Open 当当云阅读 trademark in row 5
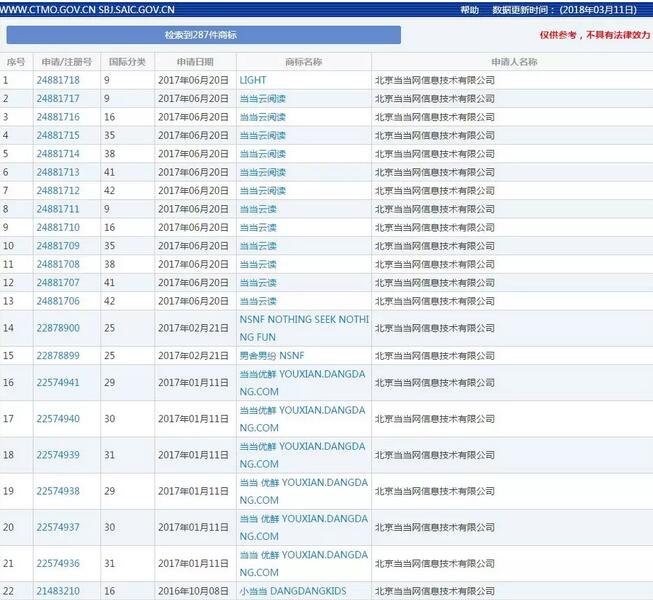This screenshot has width=653, height=600. [262, 154]
